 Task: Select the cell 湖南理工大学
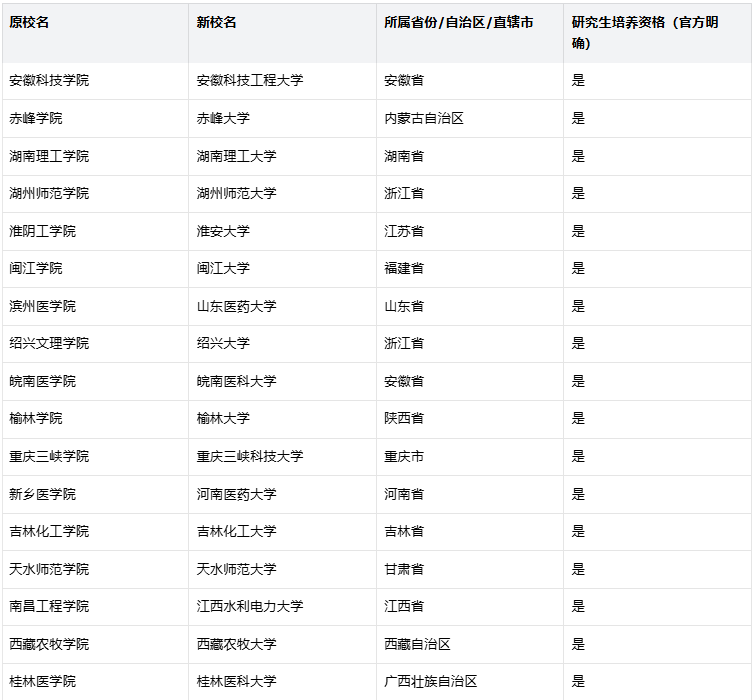(x=282, y=157)
